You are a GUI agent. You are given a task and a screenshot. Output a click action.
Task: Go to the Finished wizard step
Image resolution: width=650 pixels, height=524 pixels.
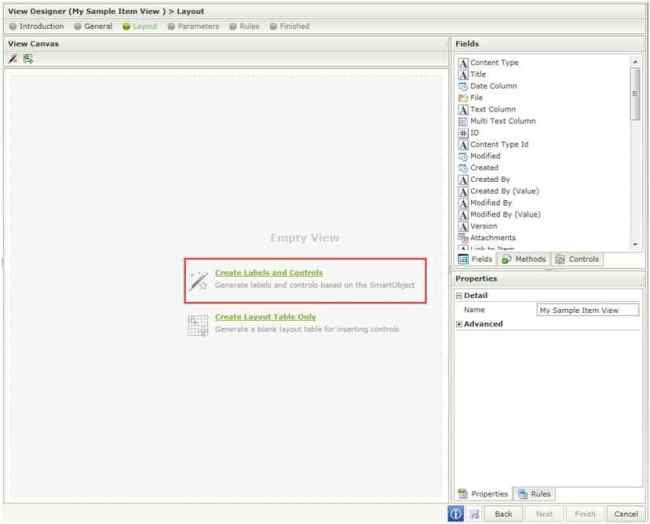(290, 26)
